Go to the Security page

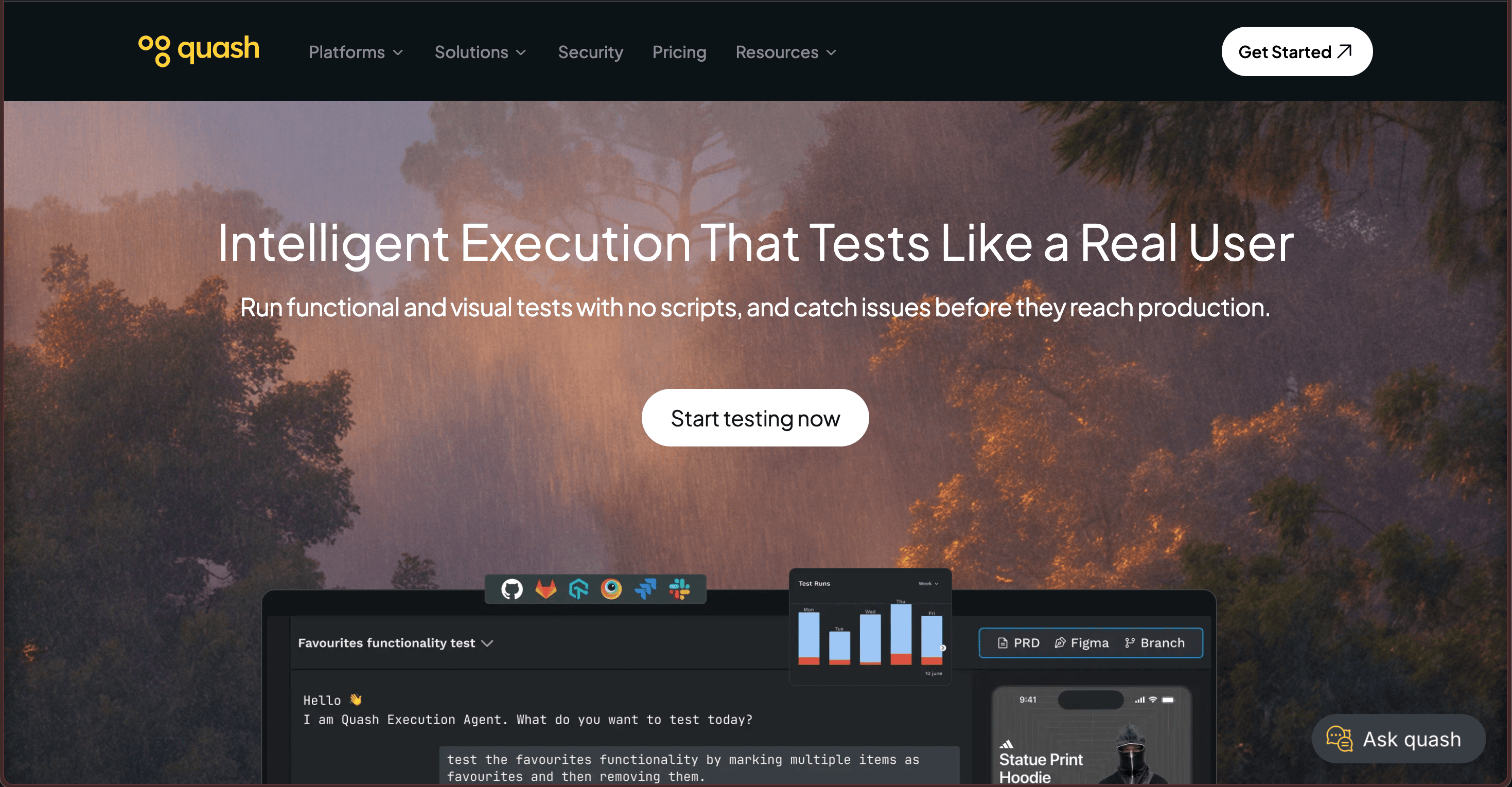(x=590, y=52)
